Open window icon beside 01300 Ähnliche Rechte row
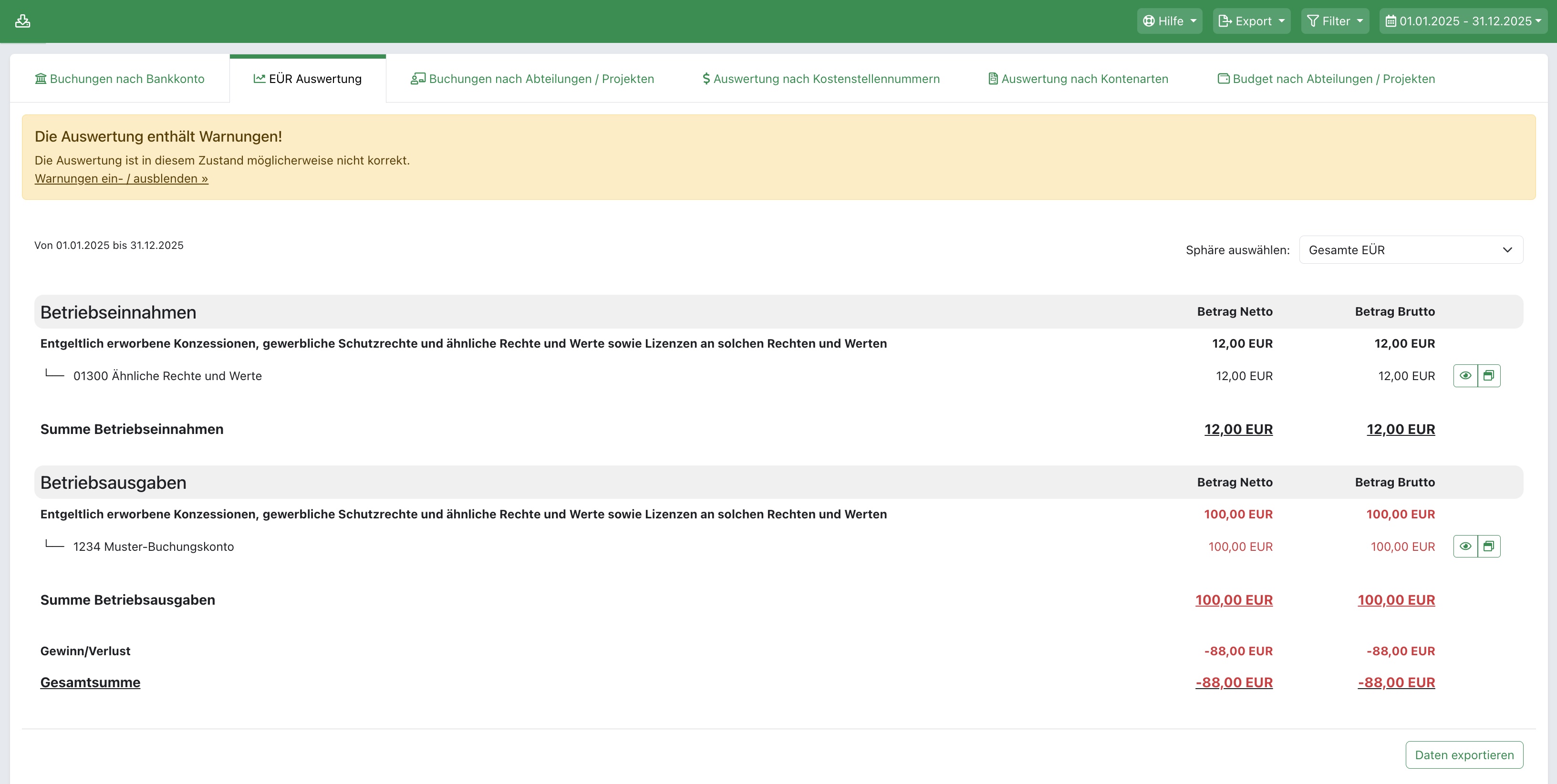Screen dimensions: 1557x784 click(1489, 375)
